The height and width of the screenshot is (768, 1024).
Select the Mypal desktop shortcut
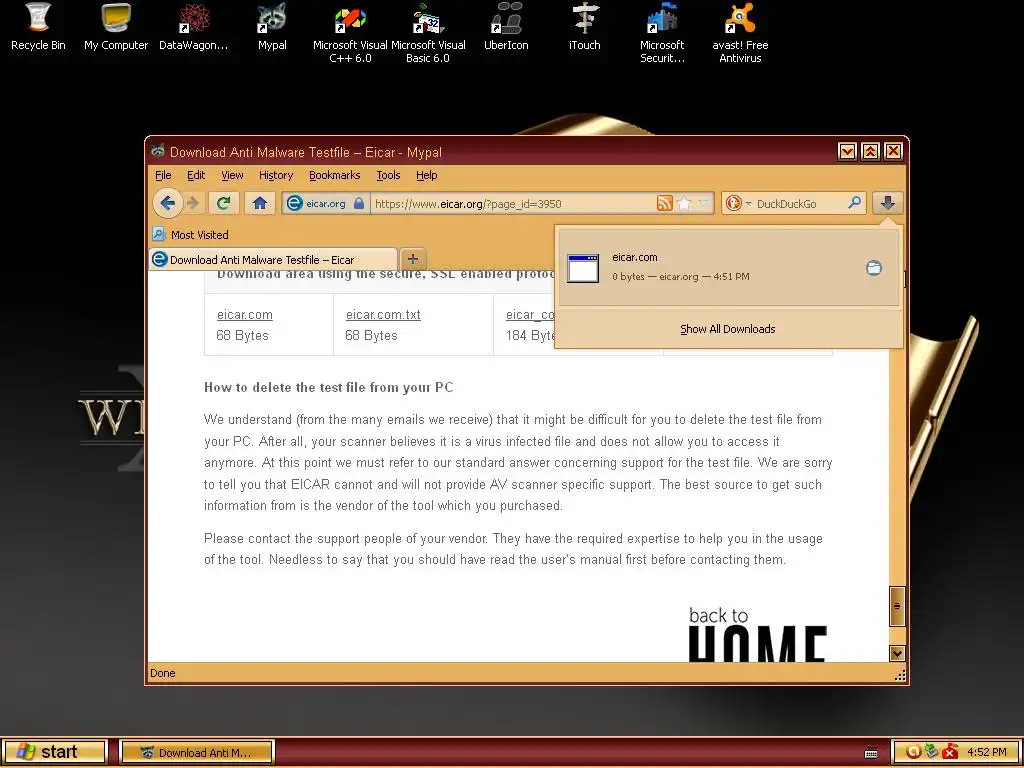[272, 27]
